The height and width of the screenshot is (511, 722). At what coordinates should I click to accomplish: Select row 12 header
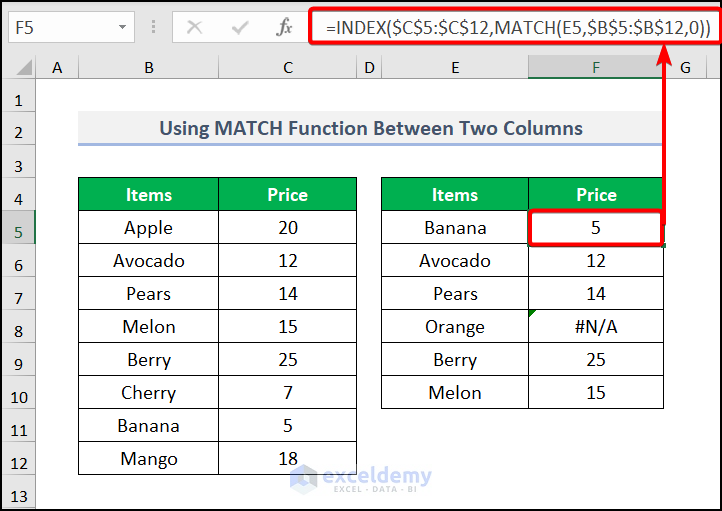(x=18, y=459)
